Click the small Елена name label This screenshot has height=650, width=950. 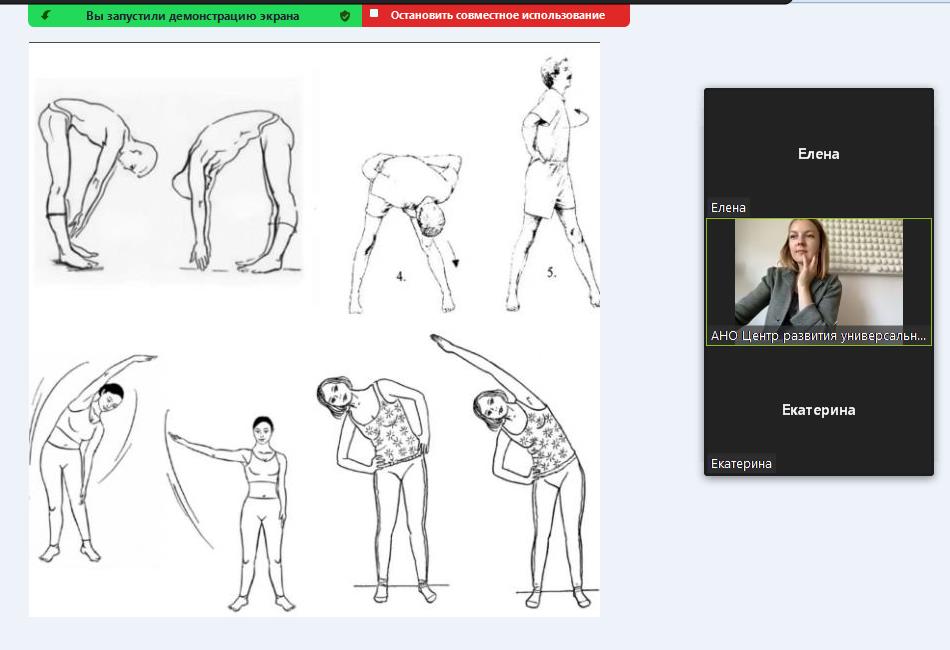728,207
